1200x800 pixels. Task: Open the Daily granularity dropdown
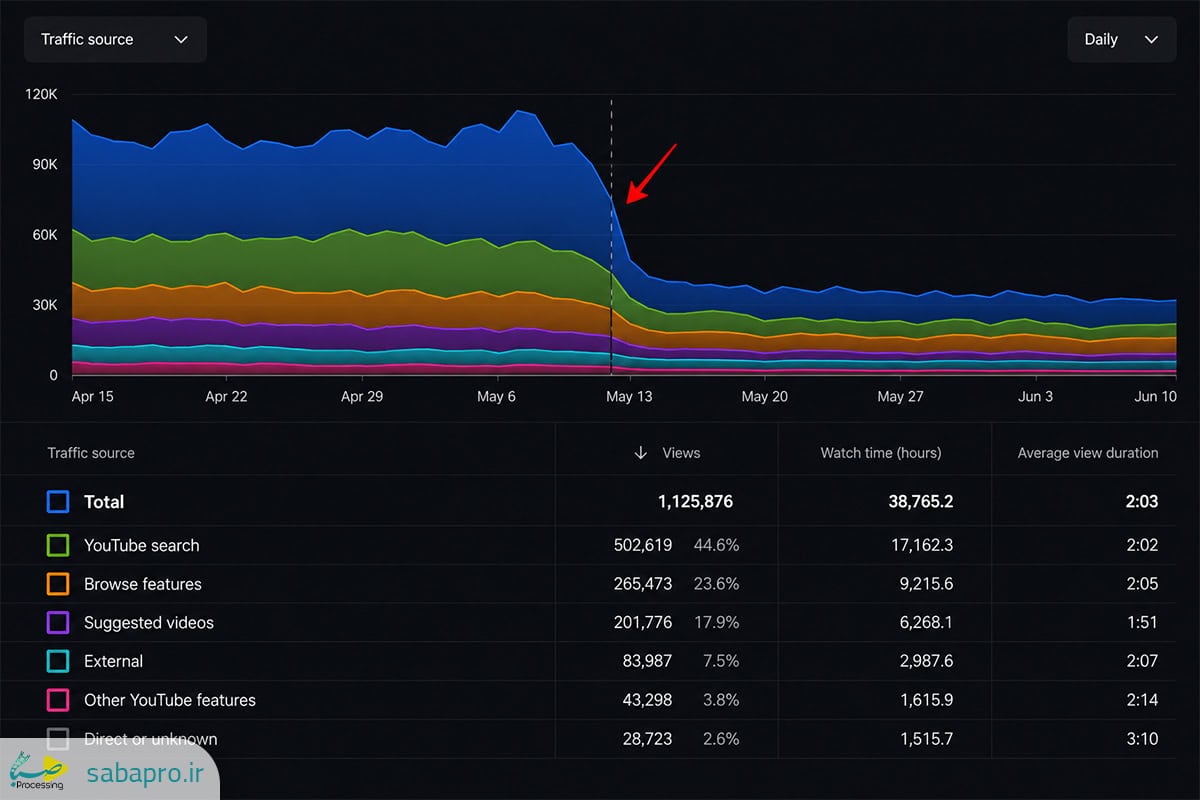coord(1121,40)
